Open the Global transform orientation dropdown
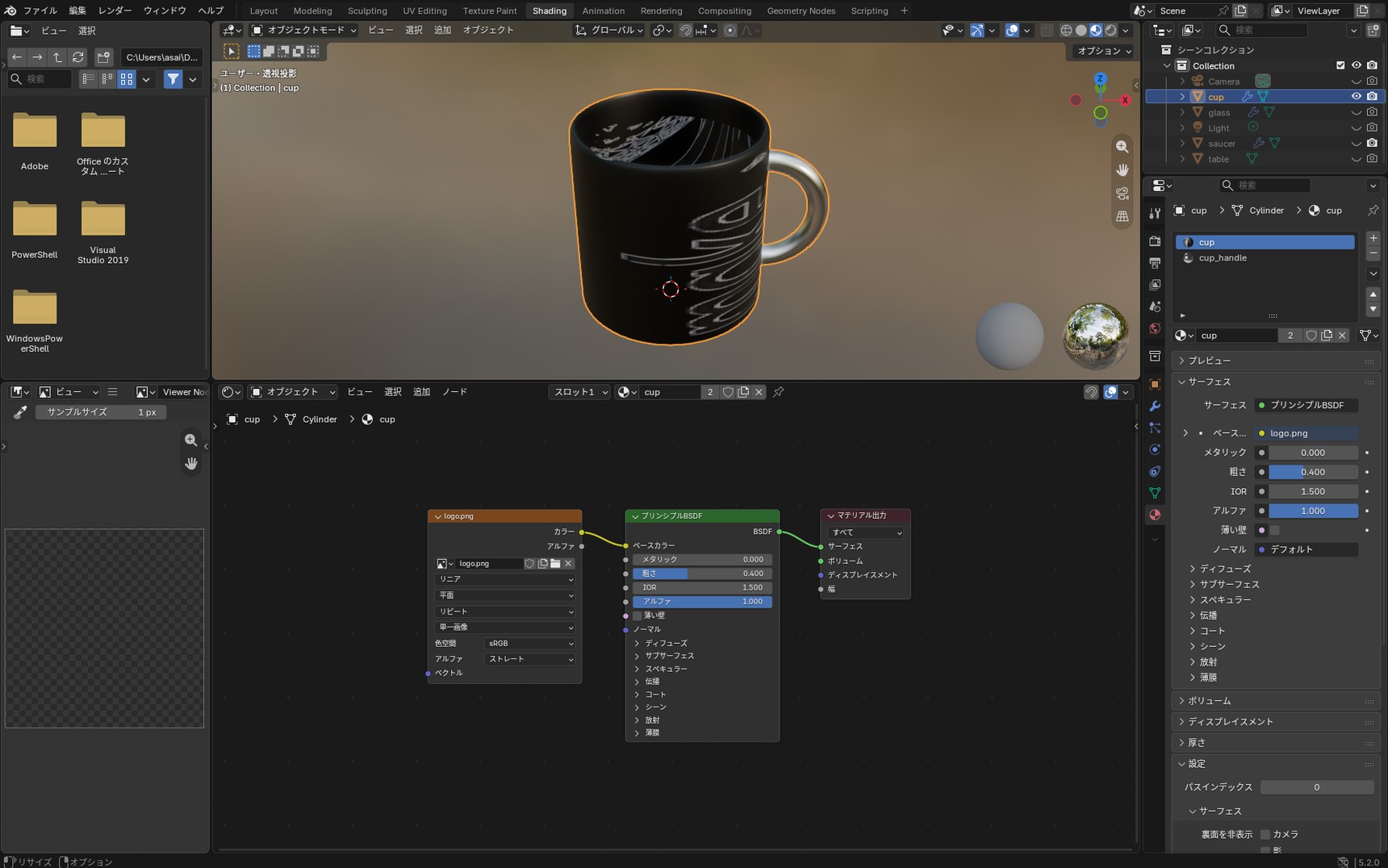 click(609, 31)
